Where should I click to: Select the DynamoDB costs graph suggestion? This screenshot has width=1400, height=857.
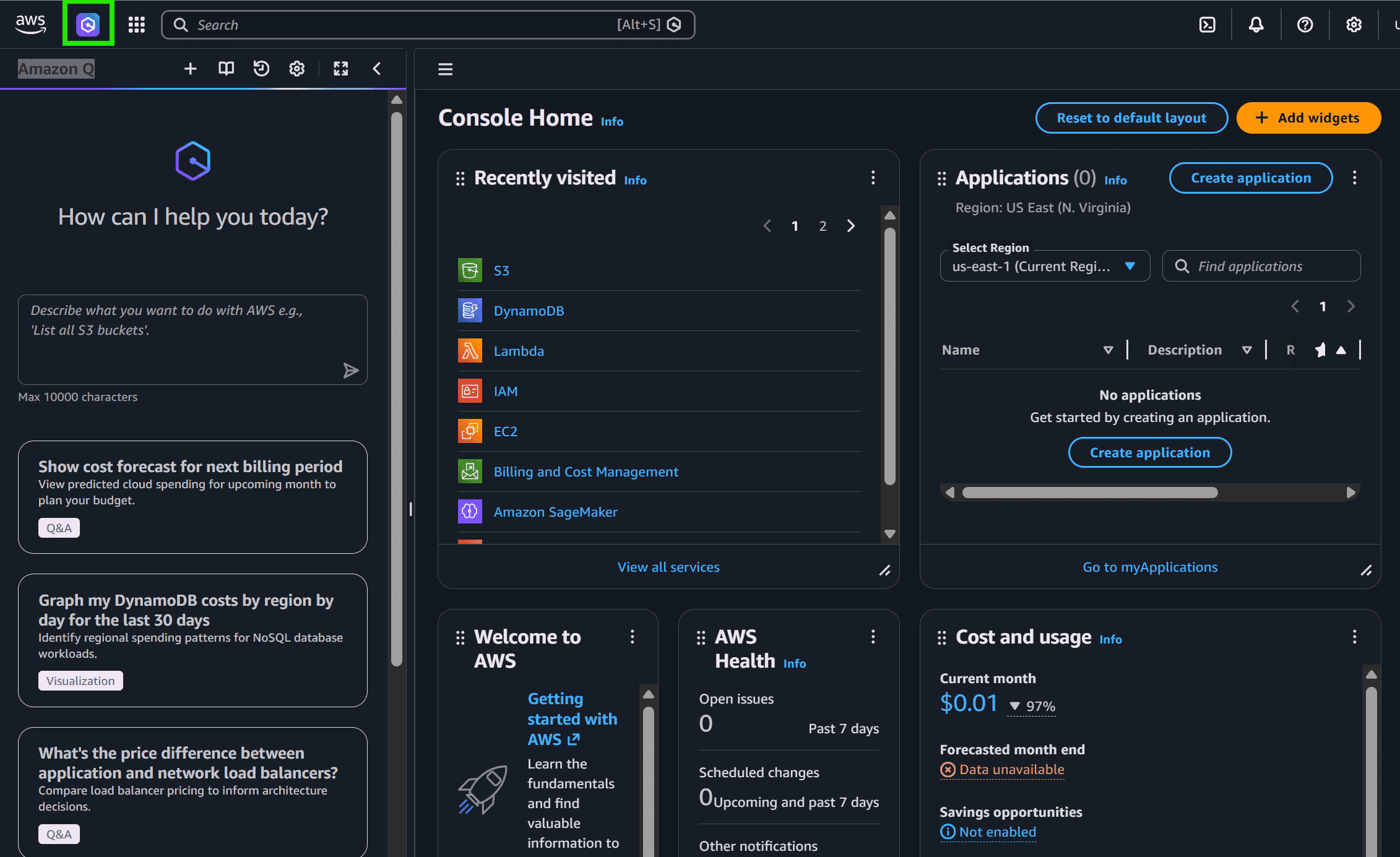tap(192, 640)
